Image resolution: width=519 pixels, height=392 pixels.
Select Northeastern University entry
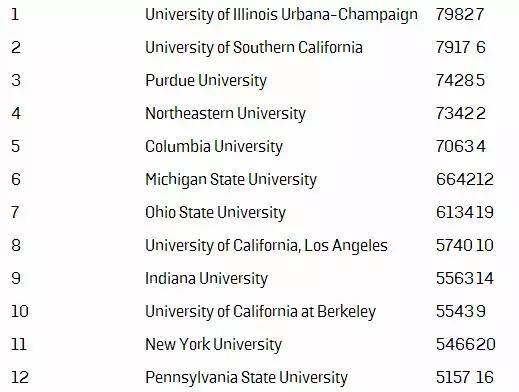(x=225, y=114)
